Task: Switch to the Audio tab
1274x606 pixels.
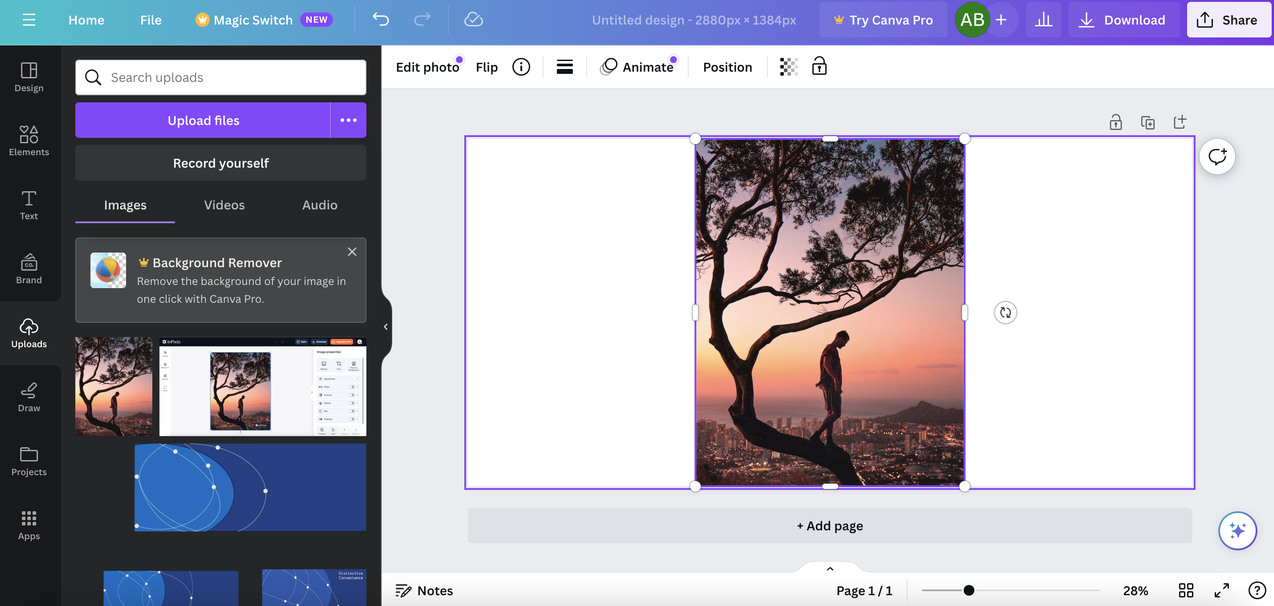Action: click(x=320, y=205)
